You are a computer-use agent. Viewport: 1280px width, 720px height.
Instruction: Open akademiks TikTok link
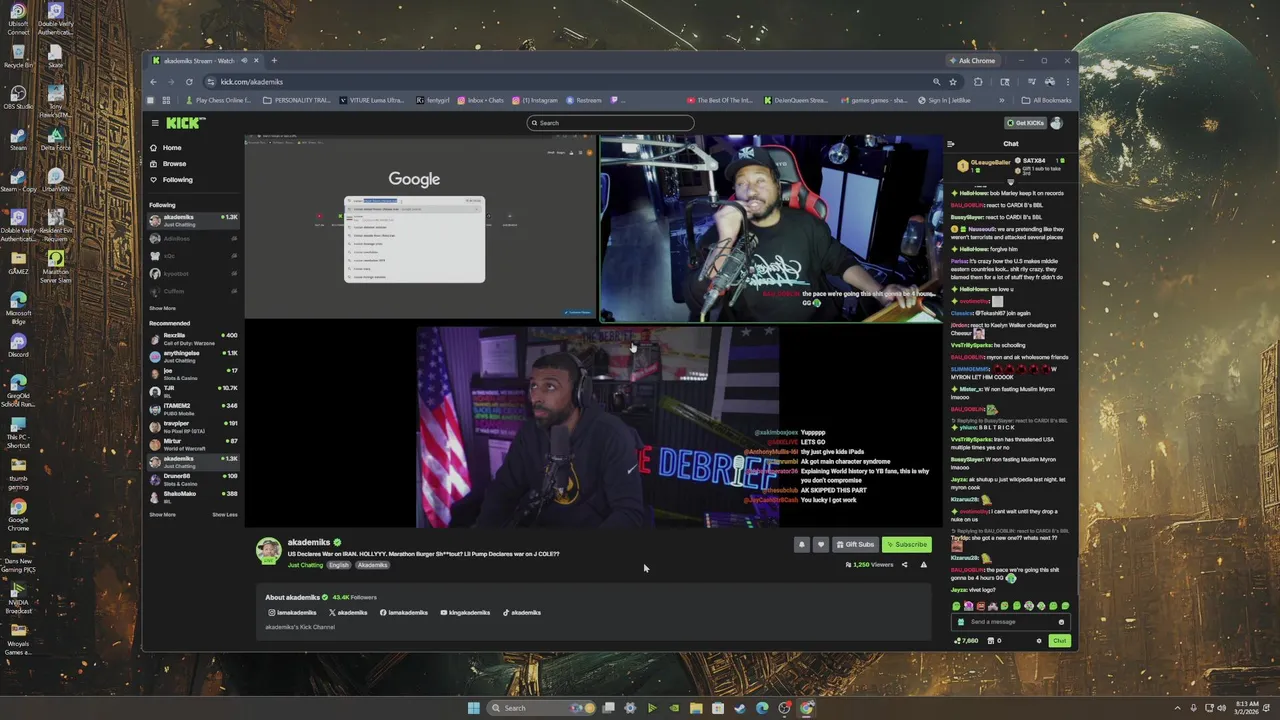pyautogui.click(x=522, y=613)
